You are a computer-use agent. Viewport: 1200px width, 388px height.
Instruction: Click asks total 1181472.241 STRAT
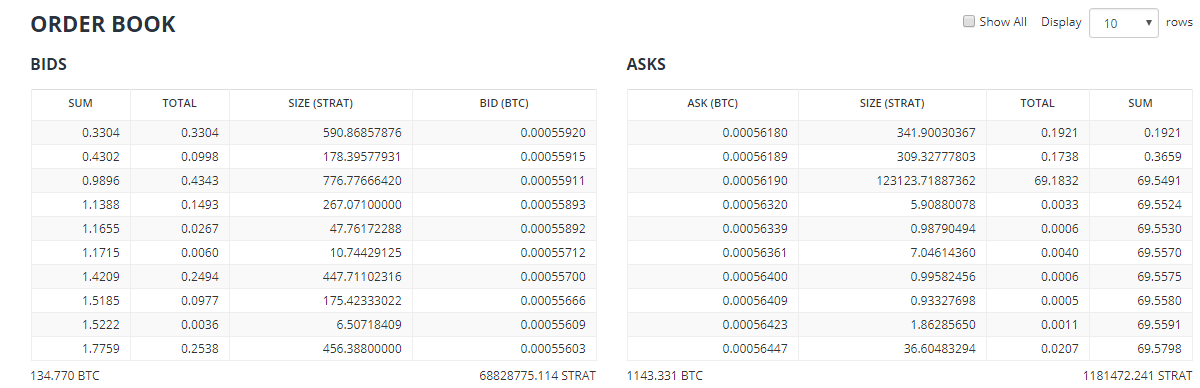(1138, 376)
